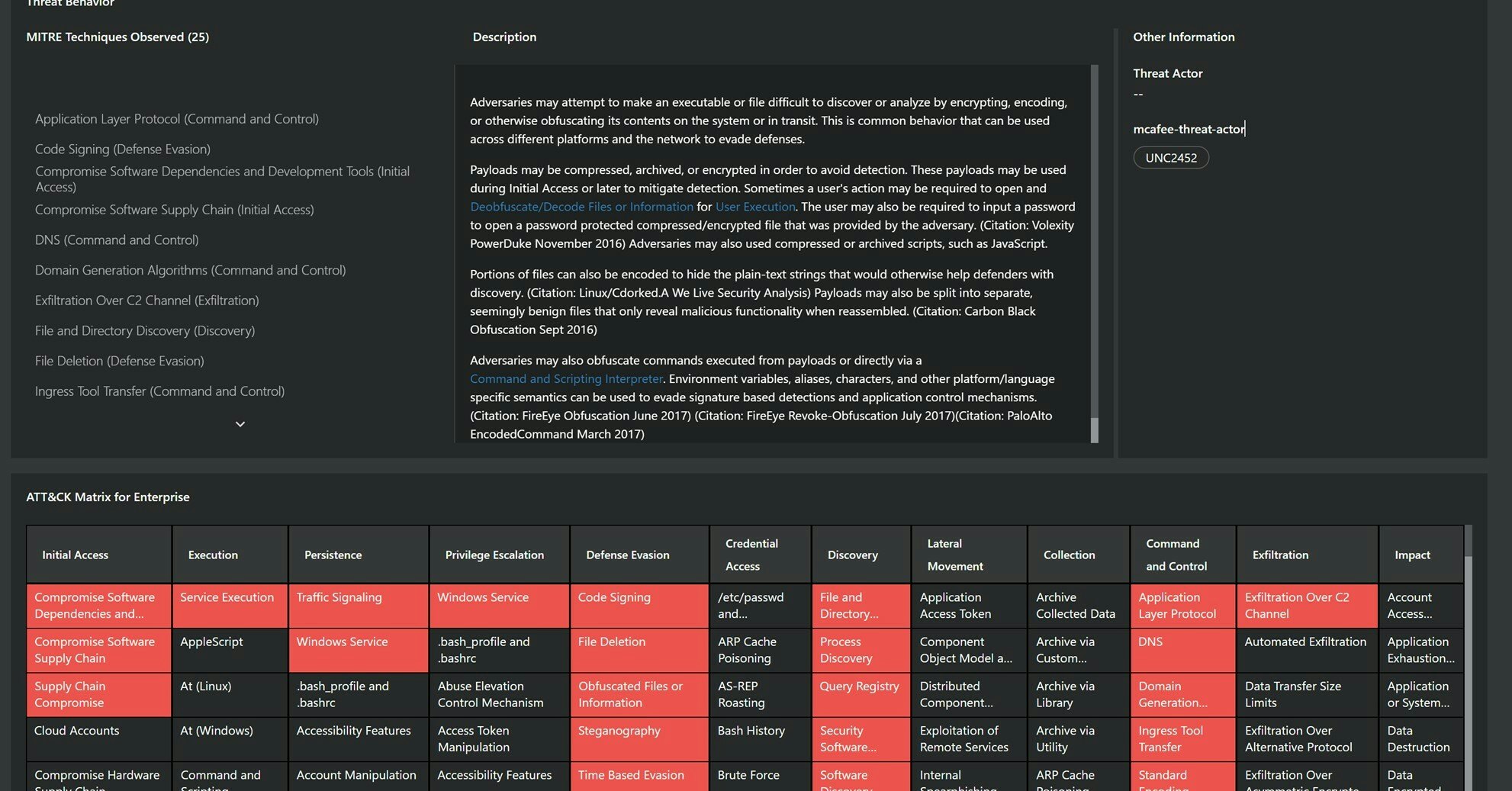The height and width of the screenshot is (791, 1512).
Task: Select File Deletion (Defense Evasion) item
Action: (120, 362)
